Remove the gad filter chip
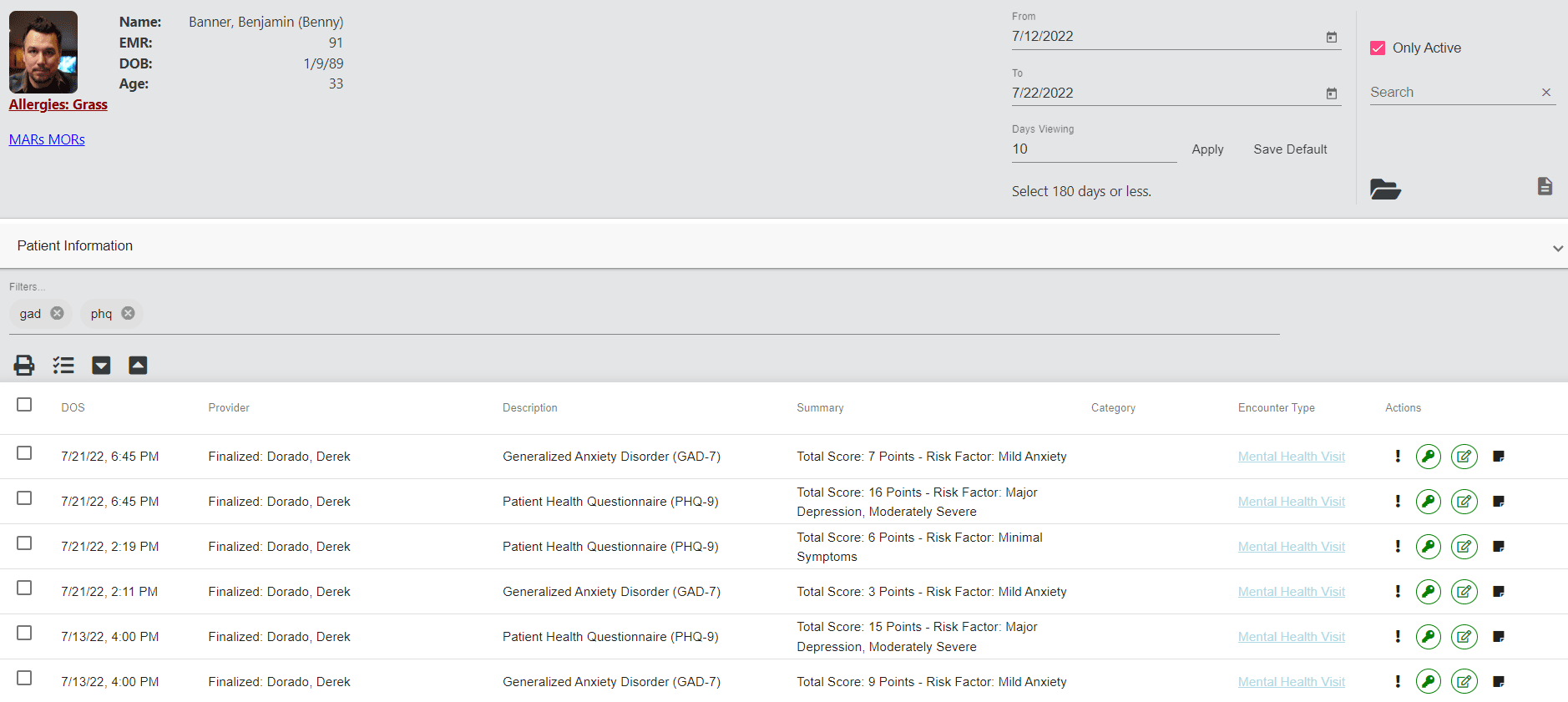The width and height of the screenshot is (1568, 702). point(57,313)
